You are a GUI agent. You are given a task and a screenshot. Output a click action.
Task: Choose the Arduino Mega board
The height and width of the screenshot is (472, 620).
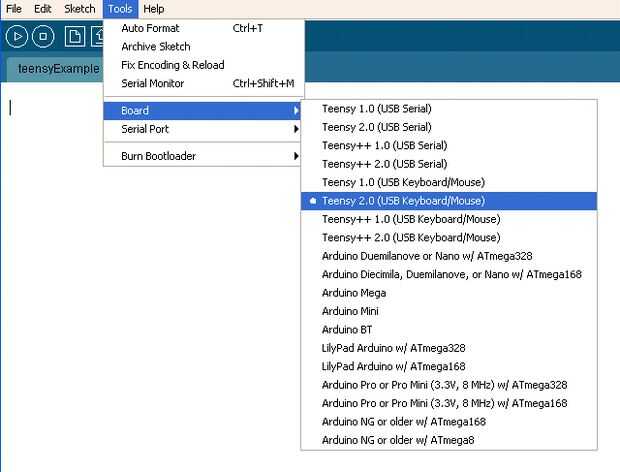point(449,293)
